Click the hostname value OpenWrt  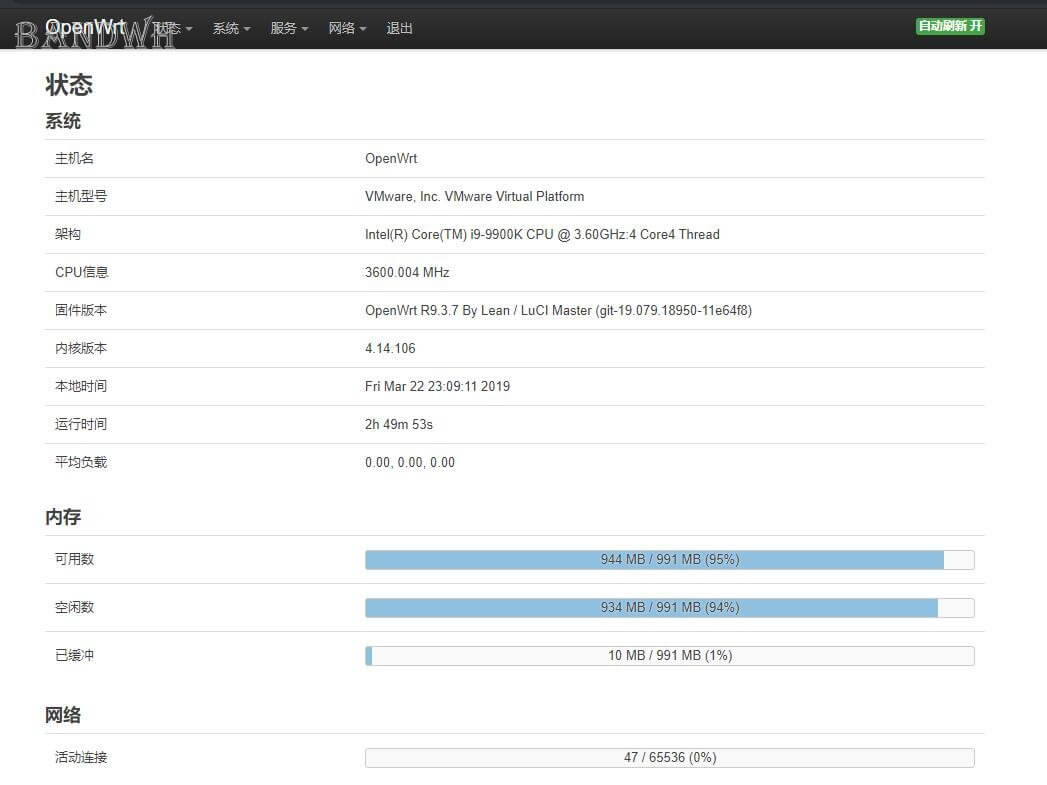point(391,158)
